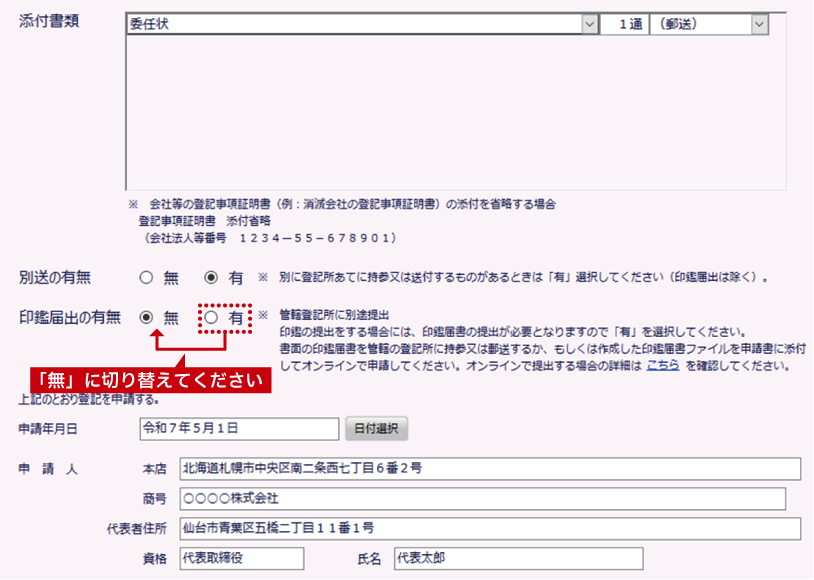Open the (郵送) delivery method dropdown arrow

(759, 25)
